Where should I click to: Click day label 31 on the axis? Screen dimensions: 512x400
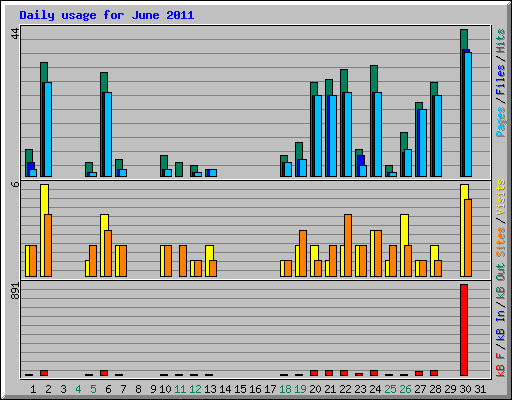coord(480,389)
